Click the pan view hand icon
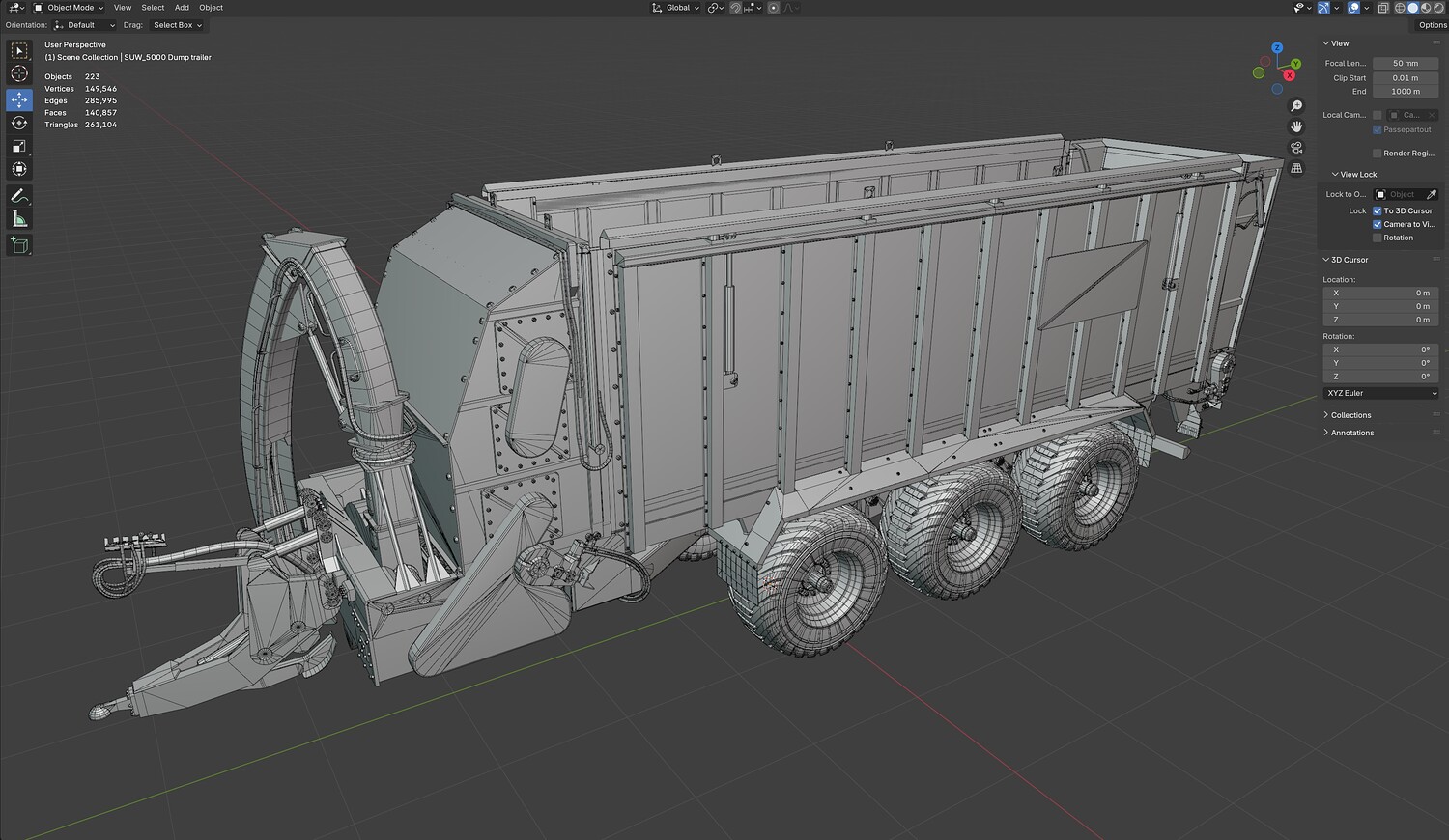Viewport: 1449px width, 840px height. click(1296, 126)
